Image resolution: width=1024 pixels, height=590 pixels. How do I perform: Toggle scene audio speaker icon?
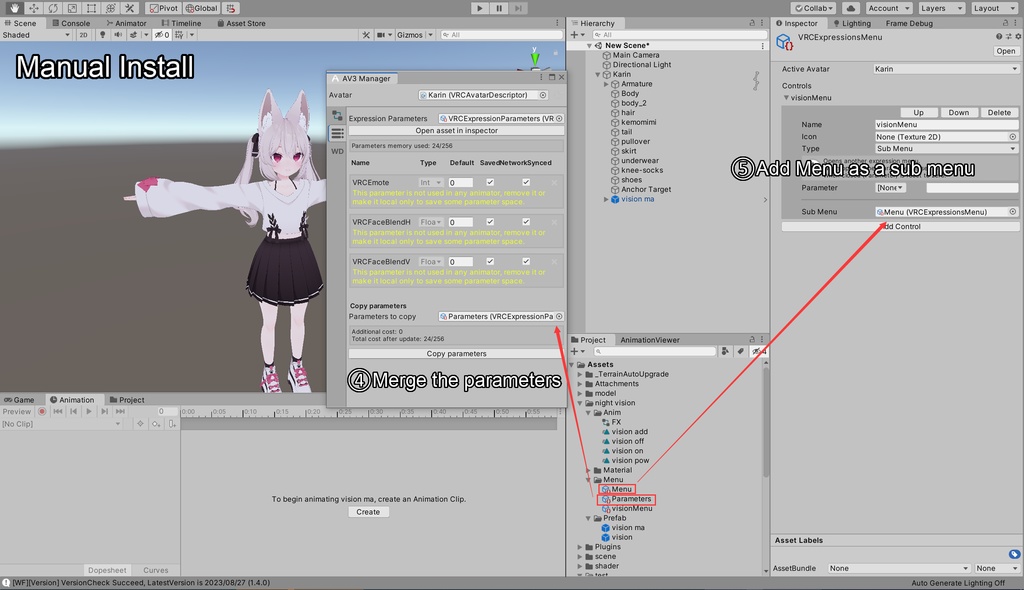point(118,35)
